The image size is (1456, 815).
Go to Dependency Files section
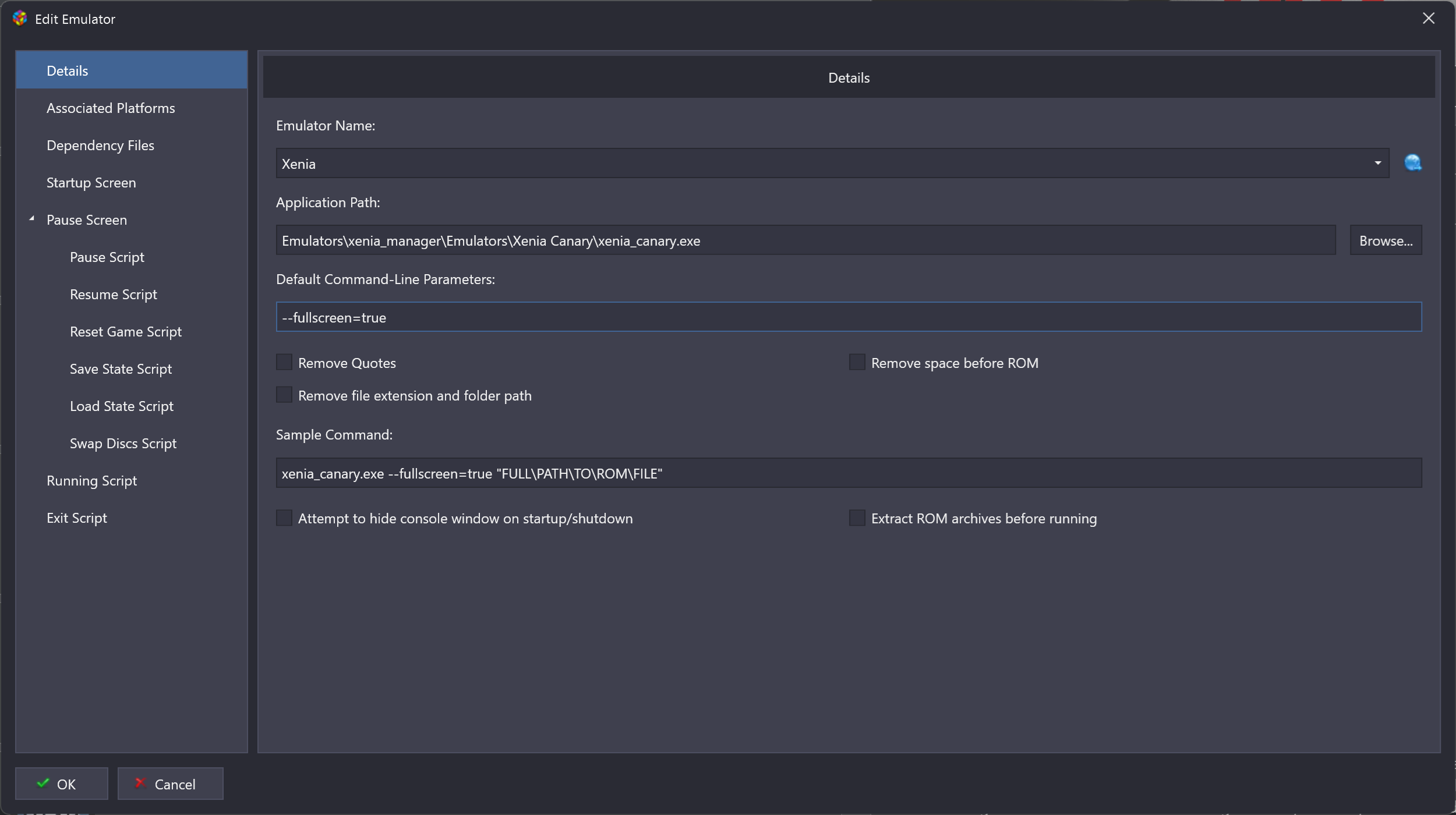click(132, 145)
